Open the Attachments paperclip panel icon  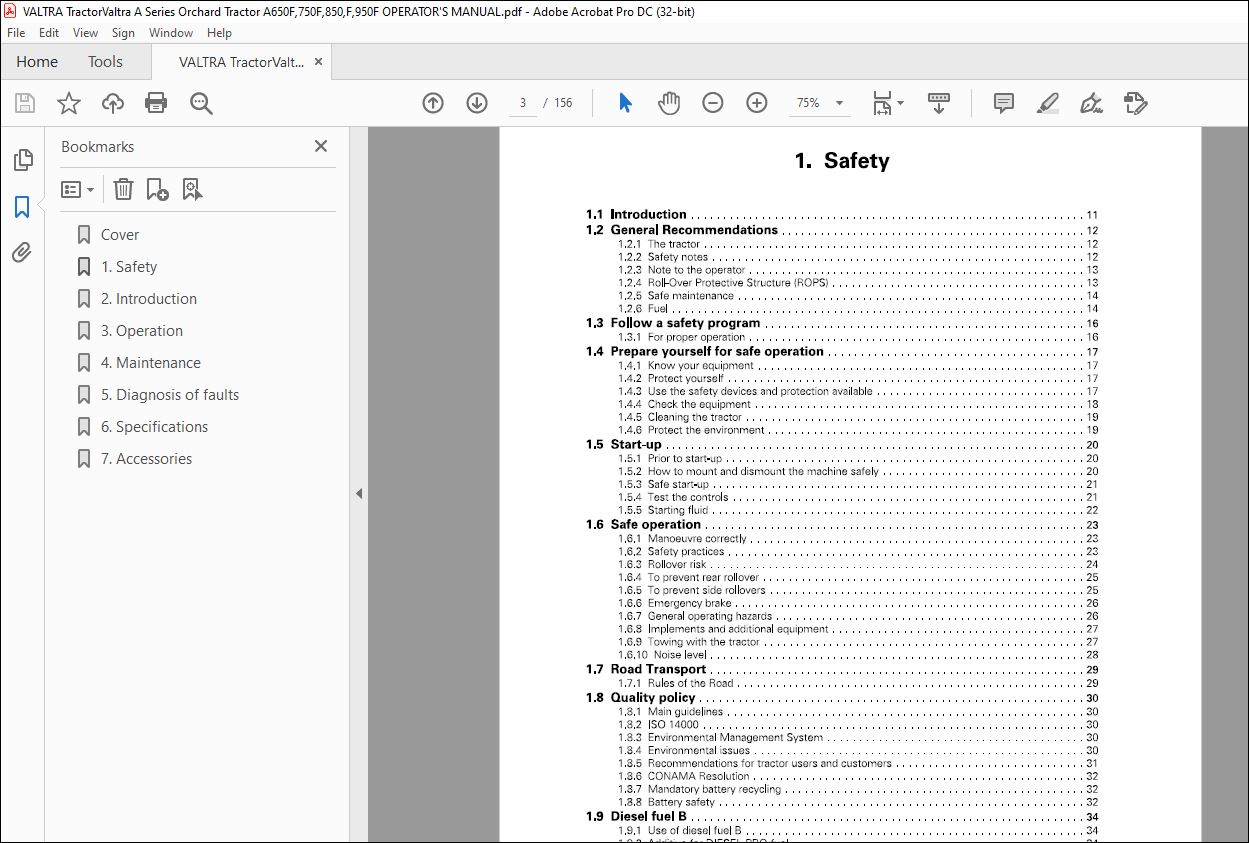tap(22, 253)
